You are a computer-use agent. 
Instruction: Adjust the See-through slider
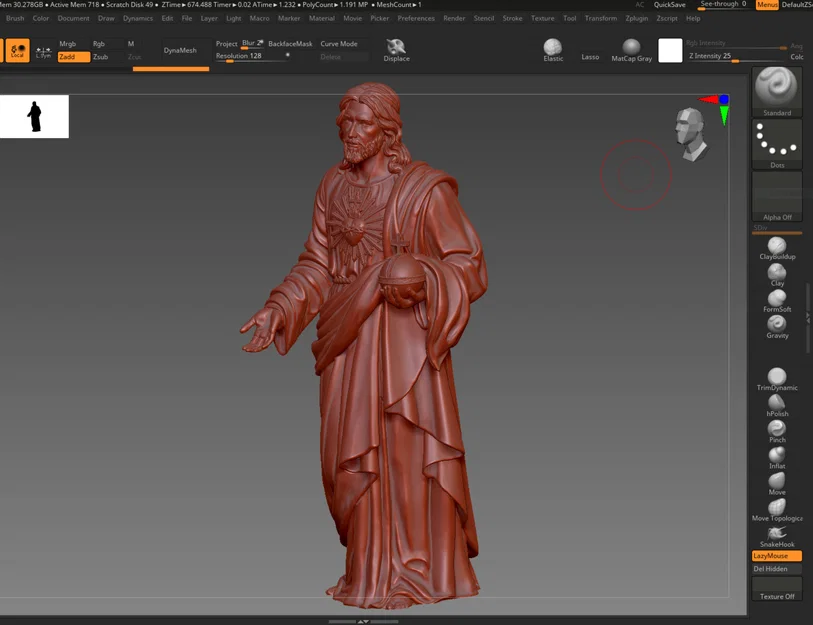click(x=724, y=5)
